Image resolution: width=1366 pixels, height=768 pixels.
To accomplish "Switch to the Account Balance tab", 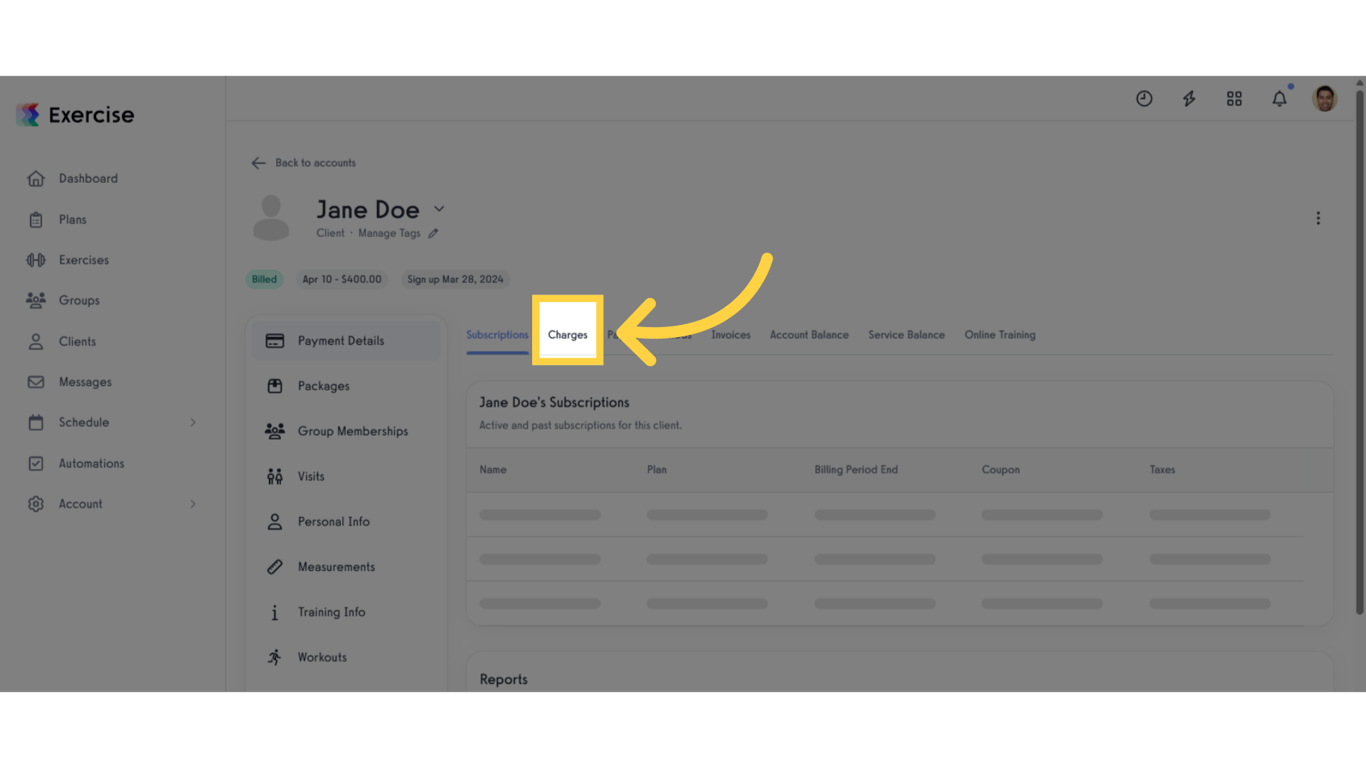I will 809,335.
